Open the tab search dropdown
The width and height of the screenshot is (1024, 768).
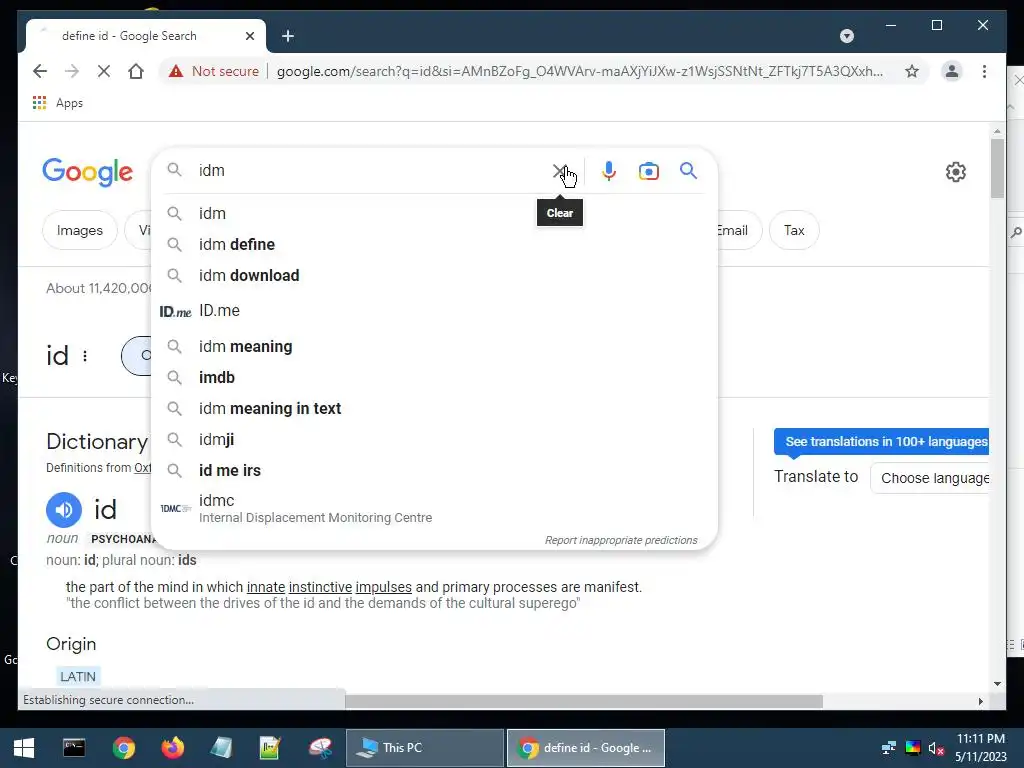(x=846, y=36)
